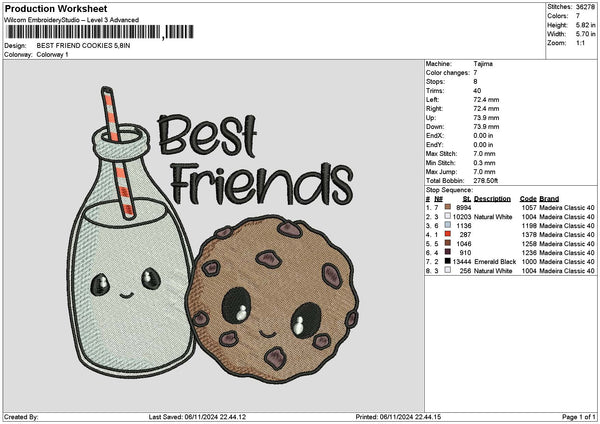Click the 'Brand' column header
Image resolution: width=600 pixels, height=424 pixels.
point(549,199)
